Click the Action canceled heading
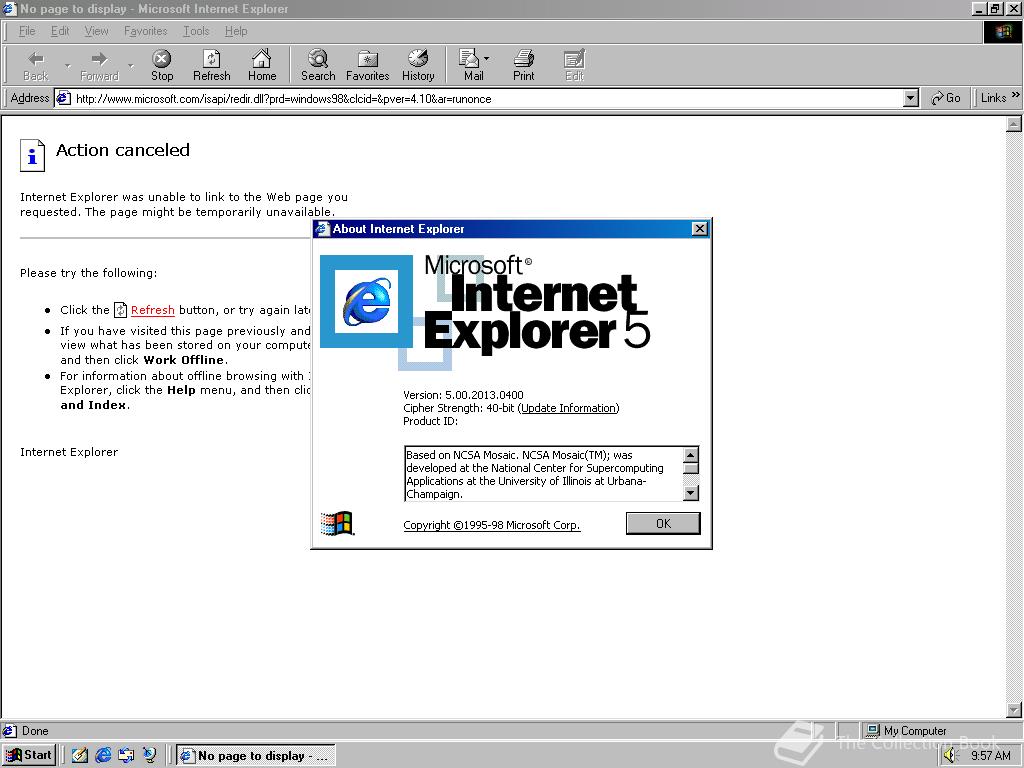This screenshot has width=1024, height=768. pos(123,150)
